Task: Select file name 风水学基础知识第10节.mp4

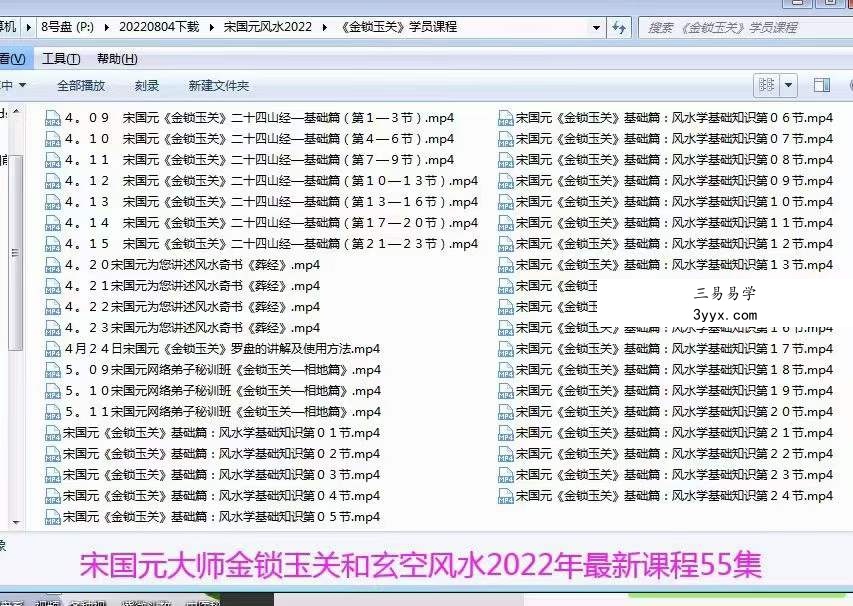Action: point(675,202)
